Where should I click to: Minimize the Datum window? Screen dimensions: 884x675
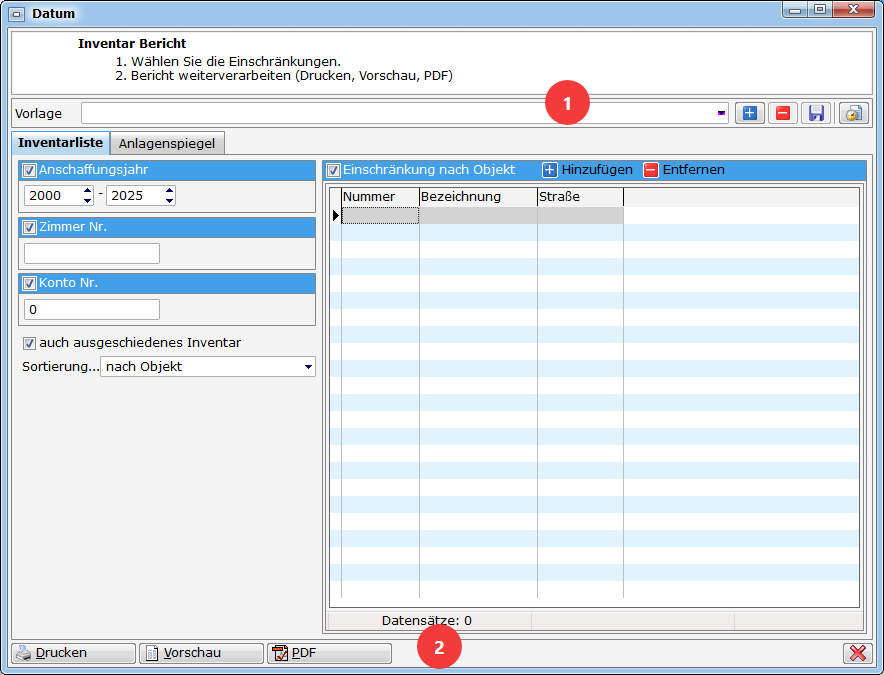tap(795, 10)
